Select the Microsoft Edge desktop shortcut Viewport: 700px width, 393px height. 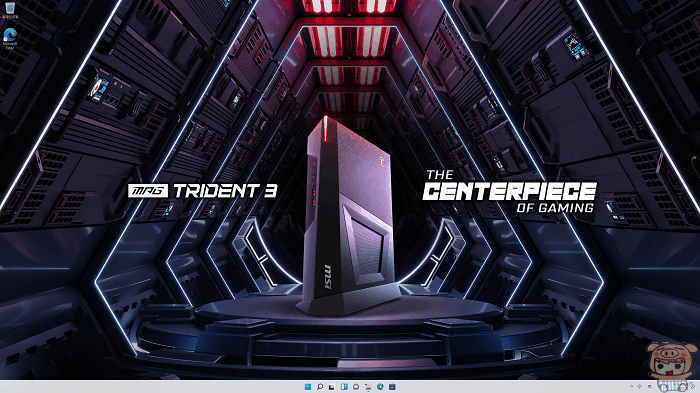(10, 34)
